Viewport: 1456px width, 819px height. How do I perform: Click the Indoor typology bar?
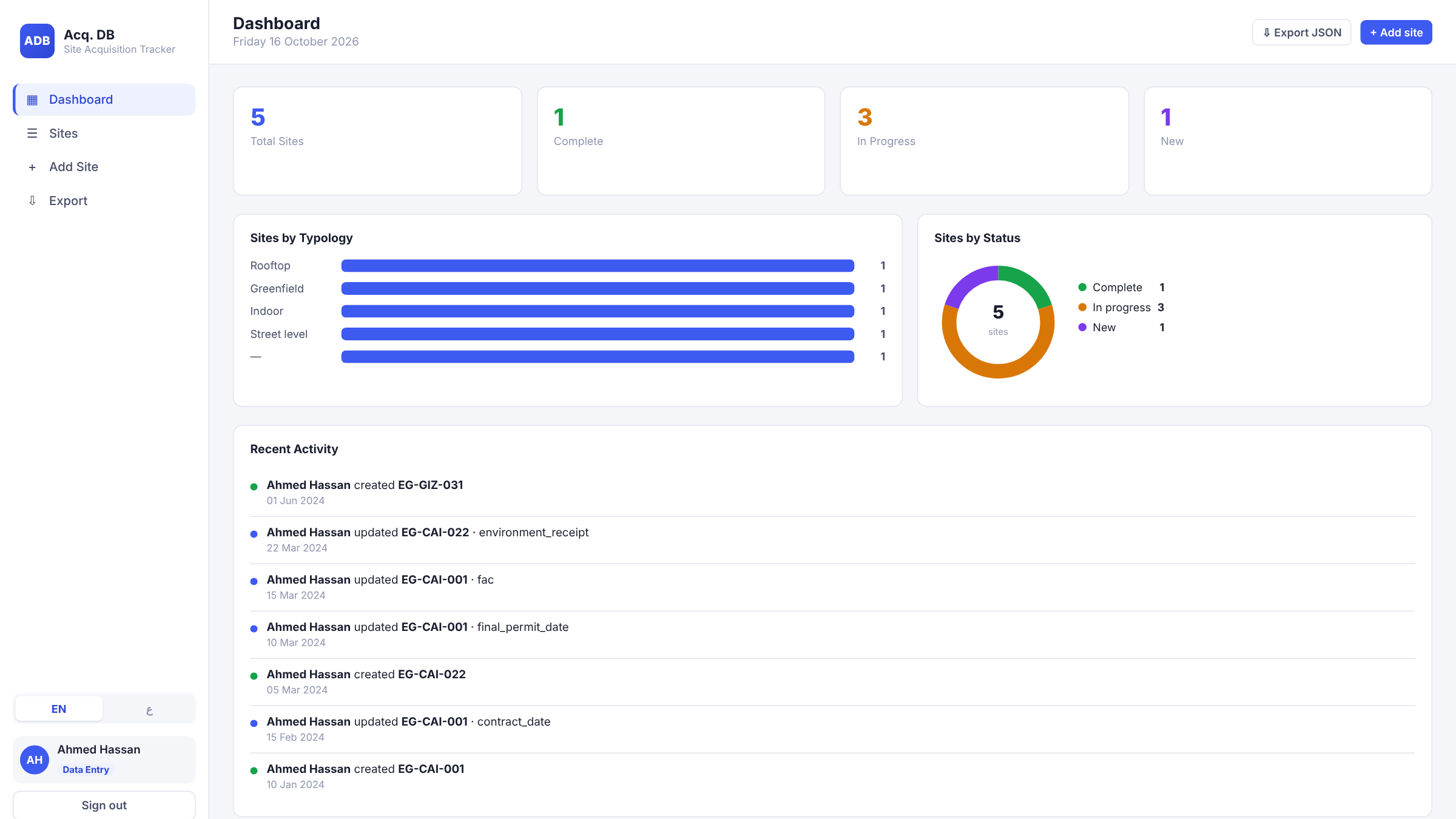pos(598,311)
